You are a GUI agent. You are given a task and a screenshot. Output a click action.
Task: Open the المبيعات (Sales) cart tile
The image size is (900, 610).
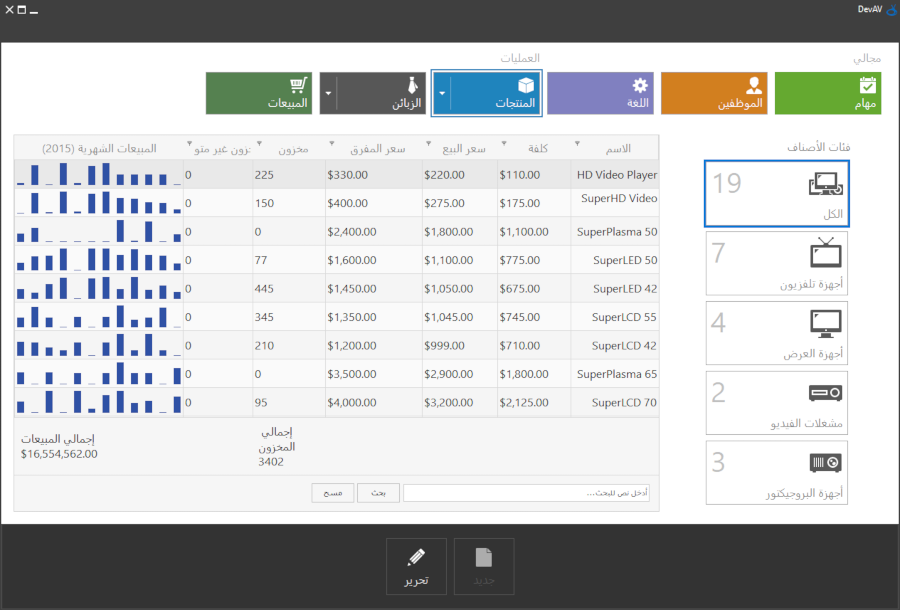click(x=259, y=93)
